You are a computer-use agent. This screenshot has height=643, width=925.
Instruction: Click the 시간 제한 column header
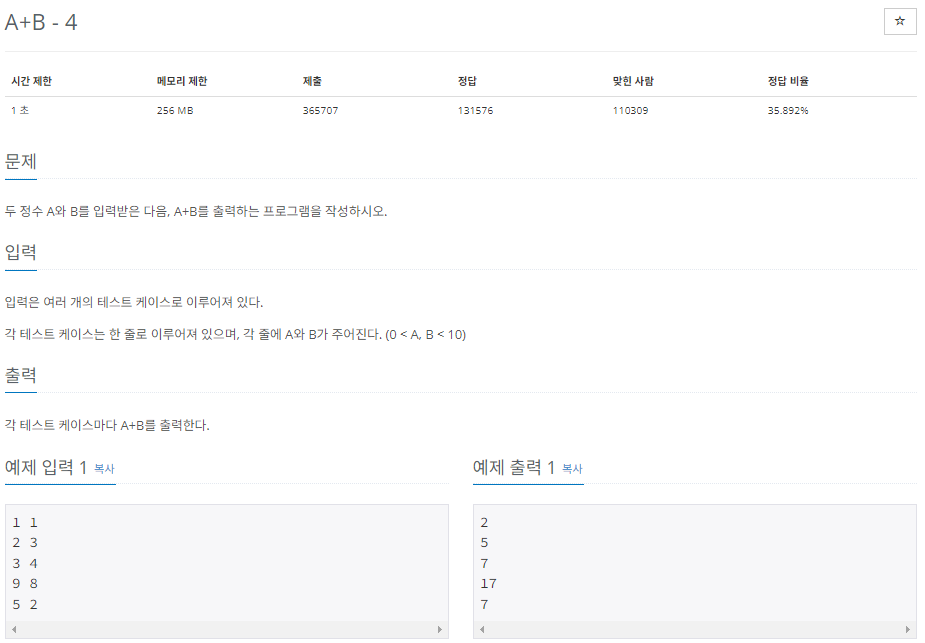point(31,81)
